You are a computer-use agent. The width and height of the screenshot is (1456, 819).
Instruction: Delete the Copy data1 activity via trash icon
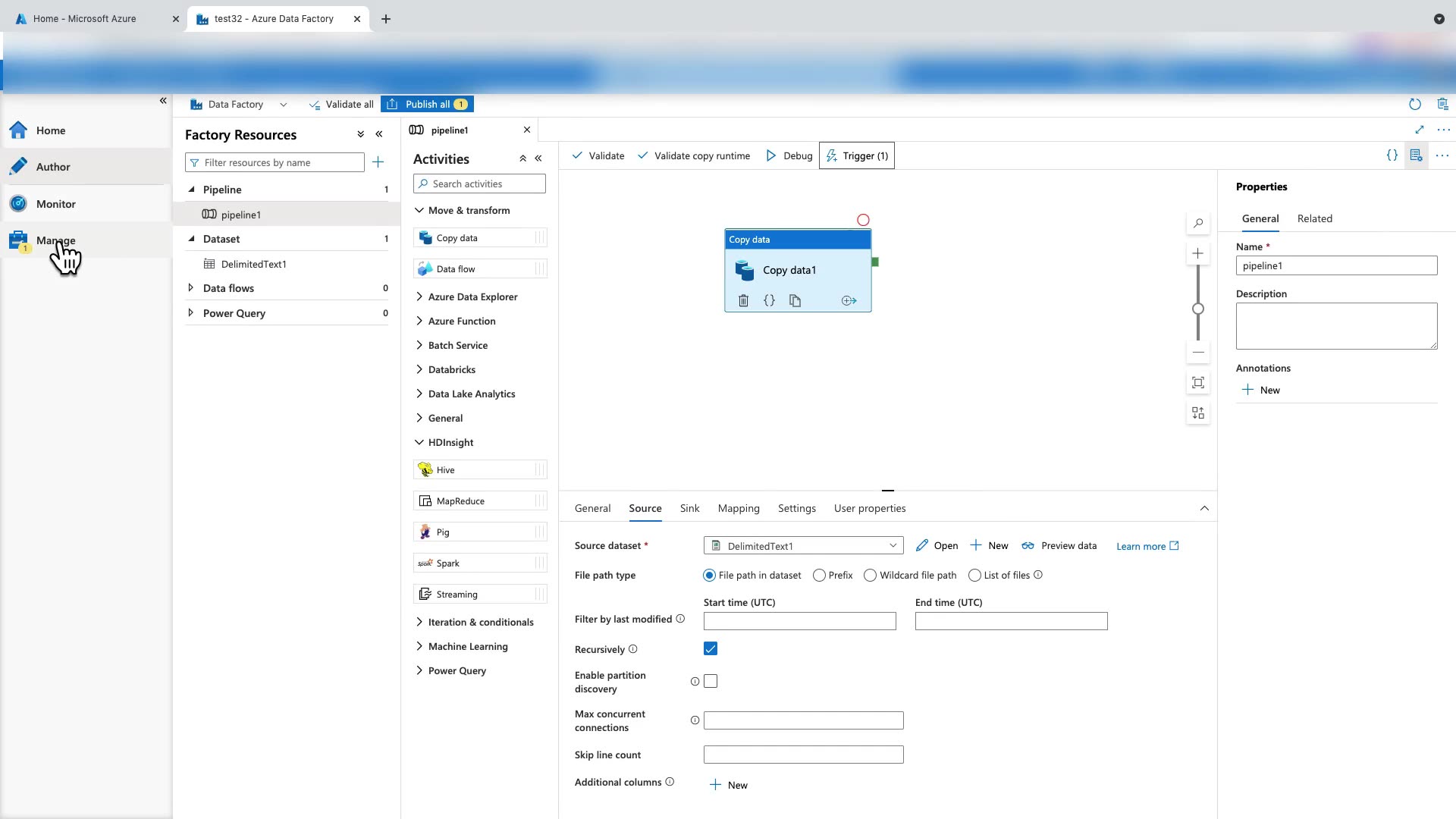[x=743, y=300]
